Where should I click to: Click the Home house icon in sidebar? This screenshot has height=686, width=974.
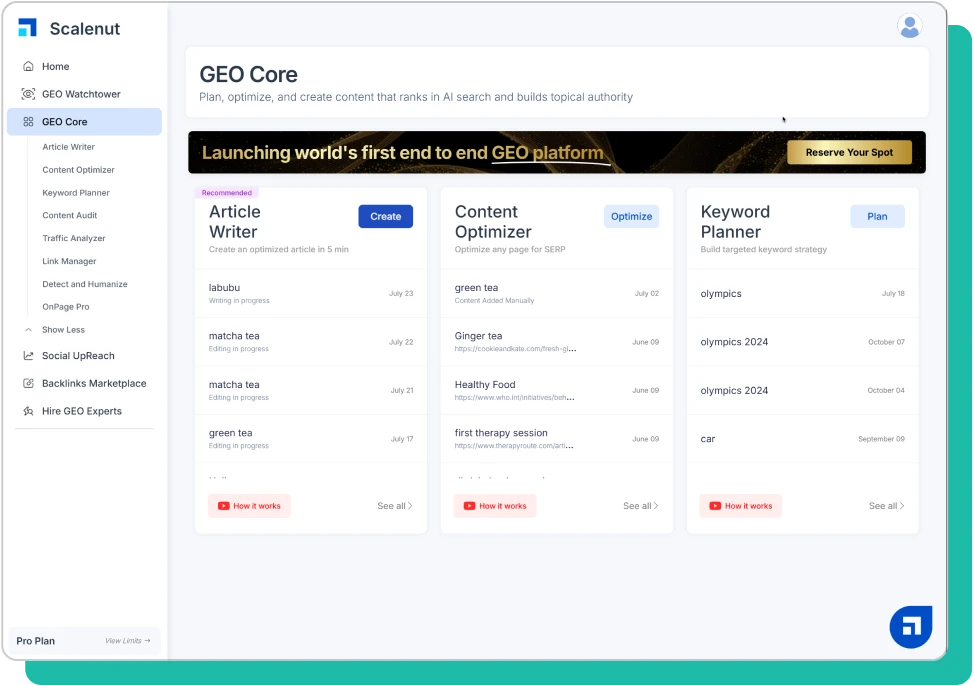(x=28, y=66)
